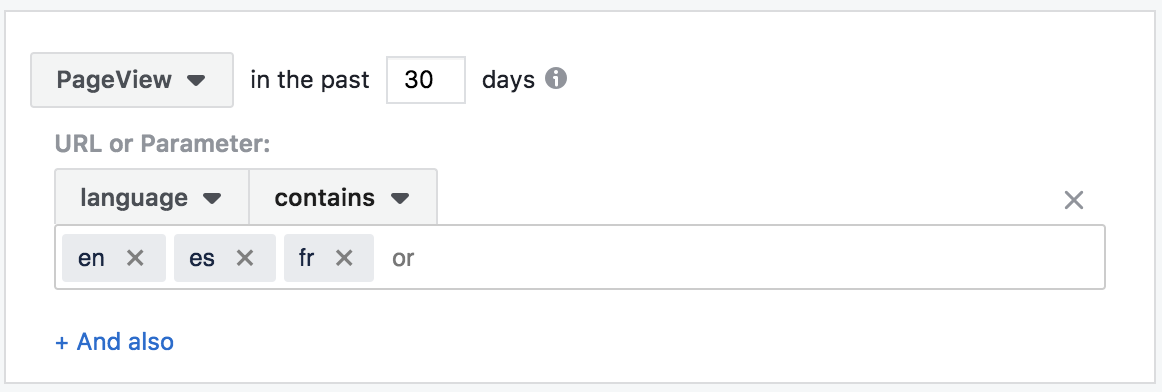Open the PageView event dropdown
1162x392 pixels.
click(x=132, y=80)
